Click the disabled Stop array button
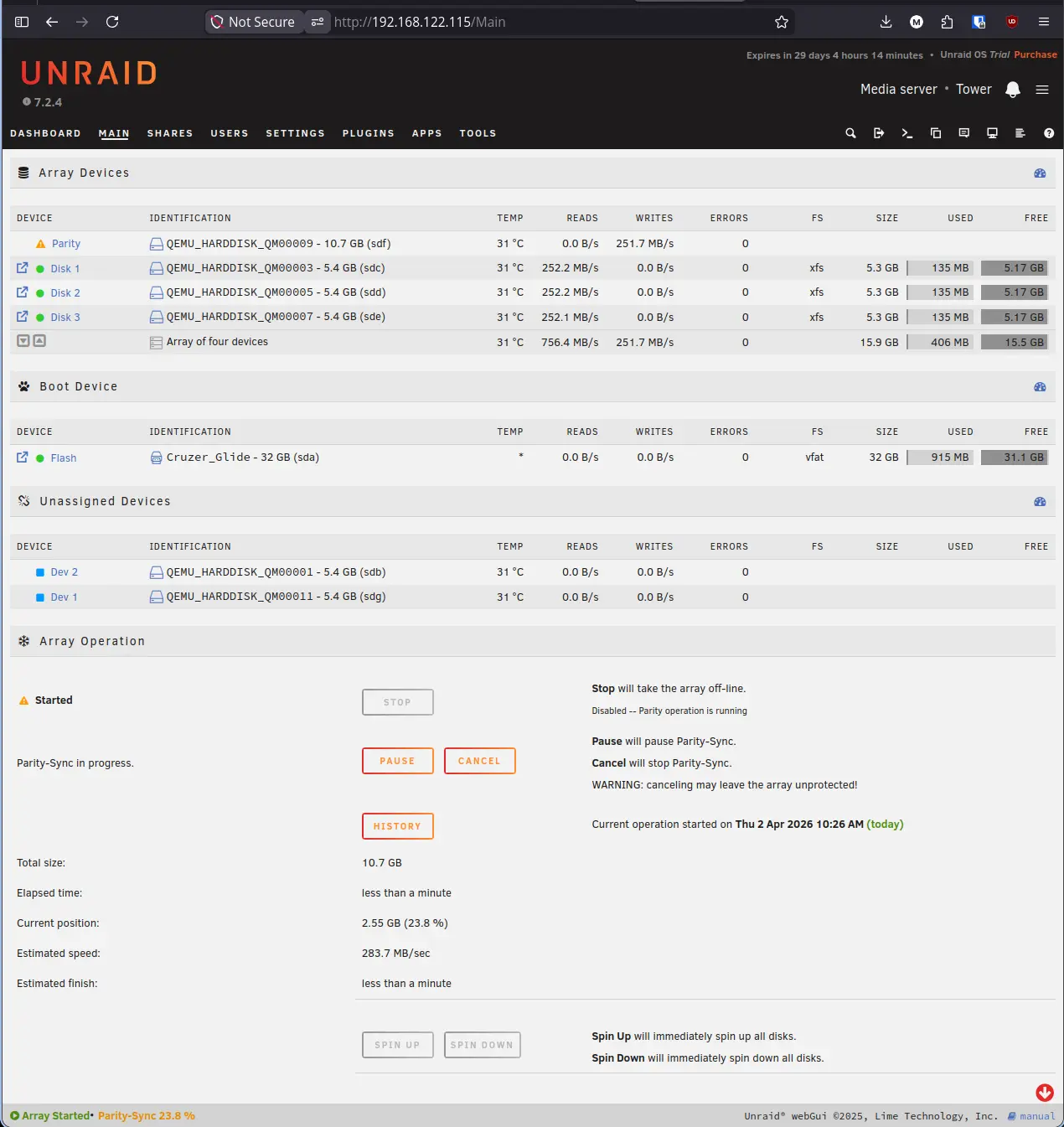1064x1127 pixels. 397,702
